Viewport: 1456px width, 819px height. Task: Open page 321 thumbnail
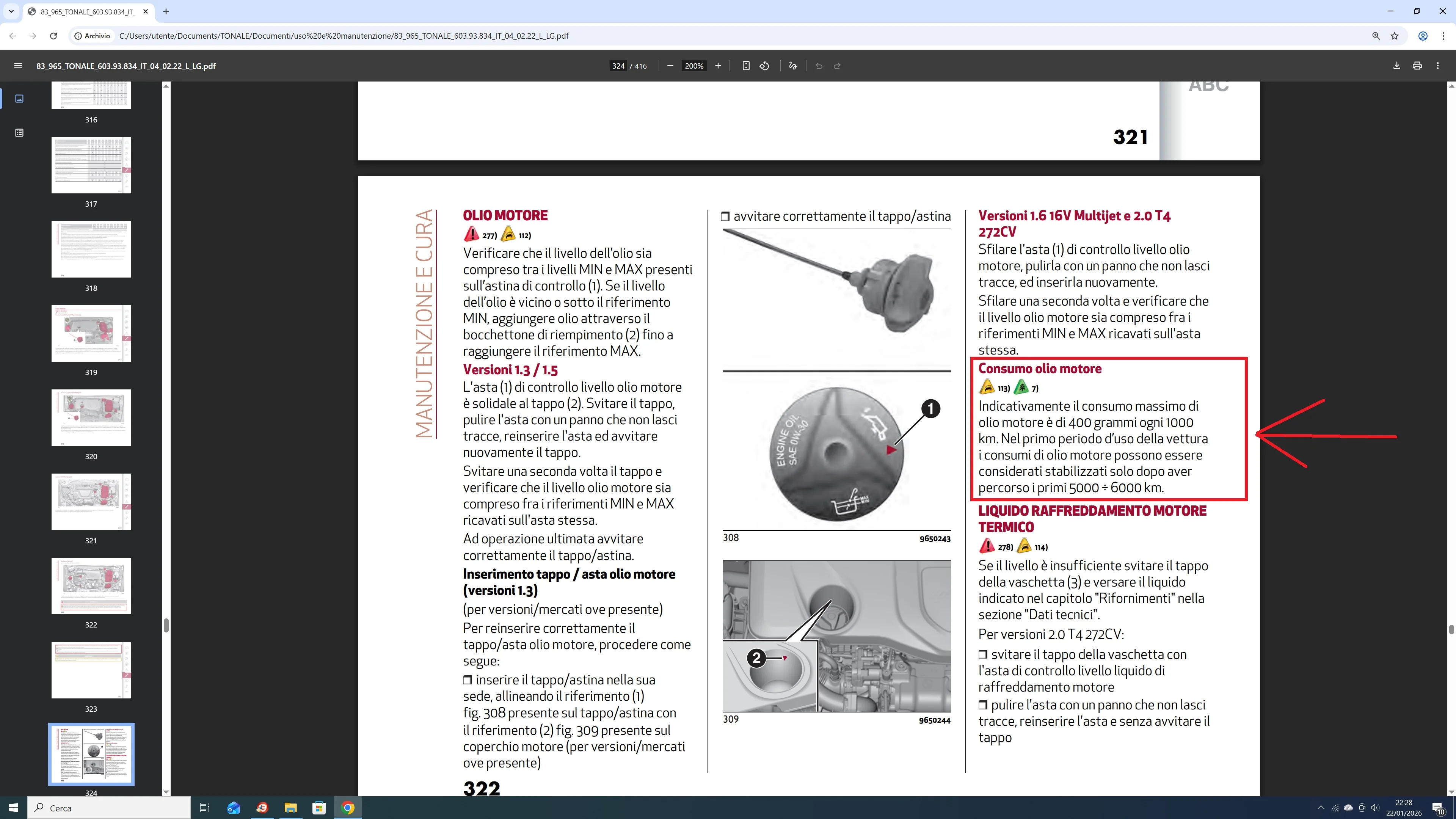pyautogui.click(x=91, y=502)
